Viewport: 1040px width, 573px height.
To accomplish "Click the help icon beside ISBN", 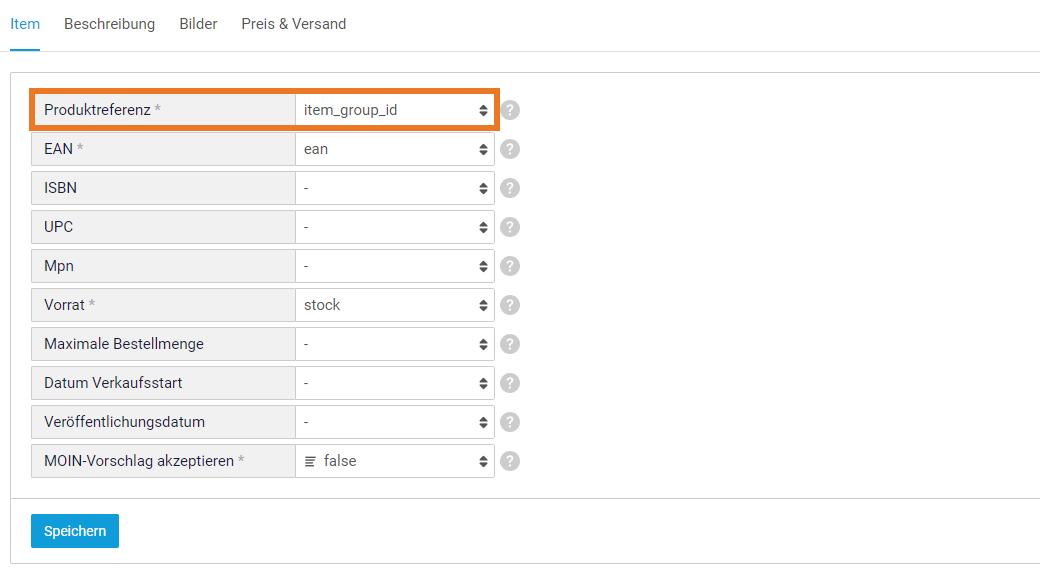I will (509, 188).
